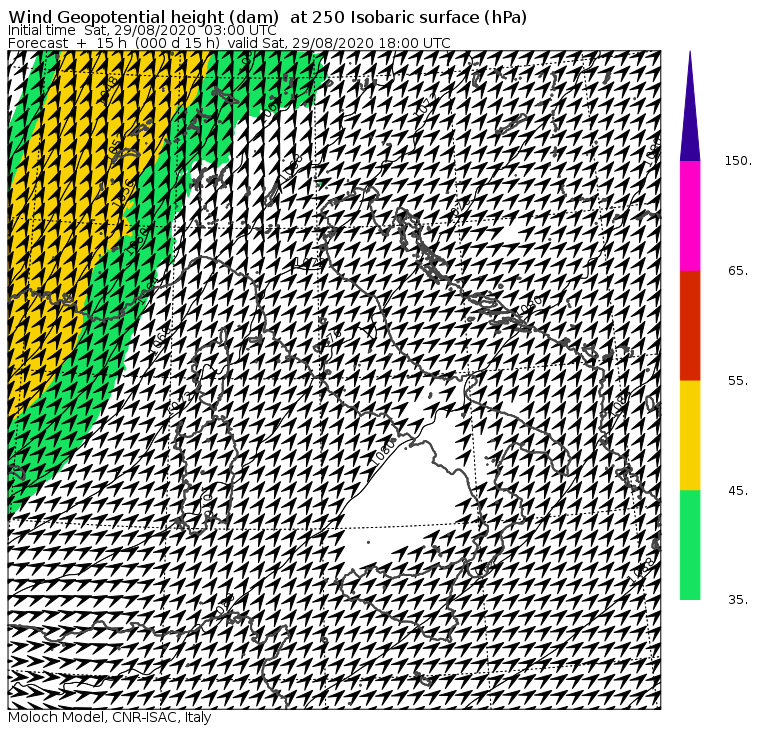Screen dimensions: 760x731
Task: Click the magenta 65–150 legend band
Action: [x=690, y=216]
